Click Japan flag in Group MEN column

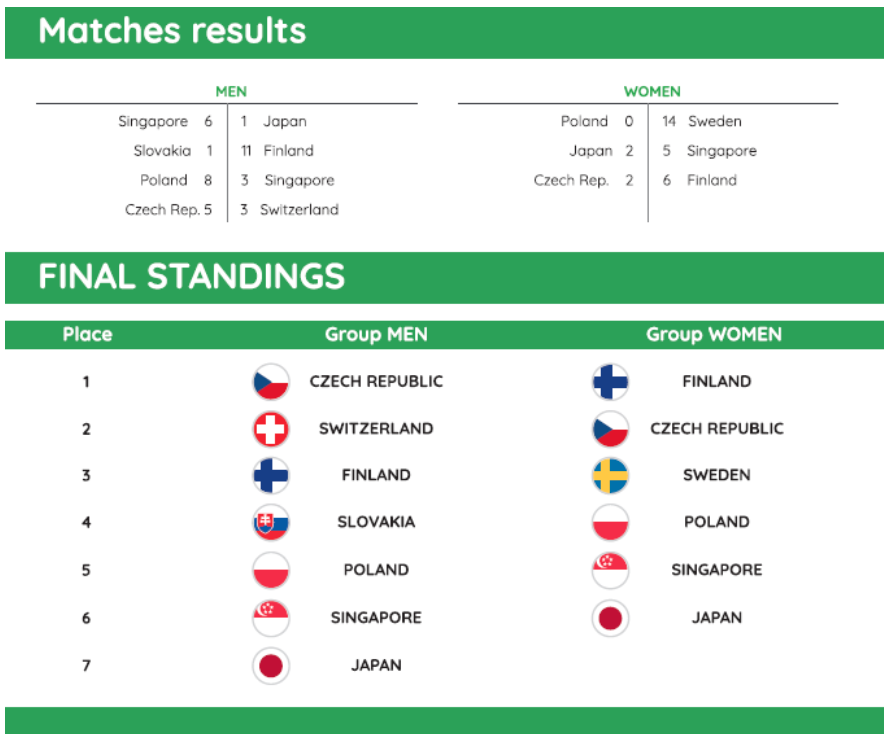click(270, 666)
